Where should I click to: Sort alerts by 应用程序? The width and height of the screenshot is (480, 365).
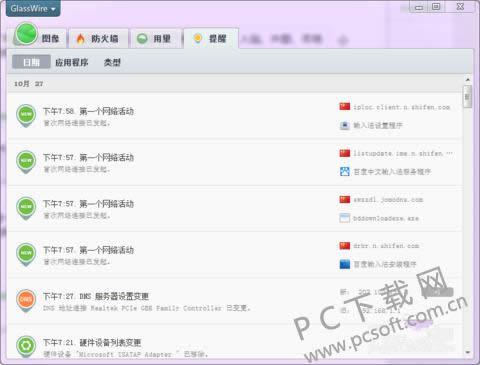coord(72,62)
